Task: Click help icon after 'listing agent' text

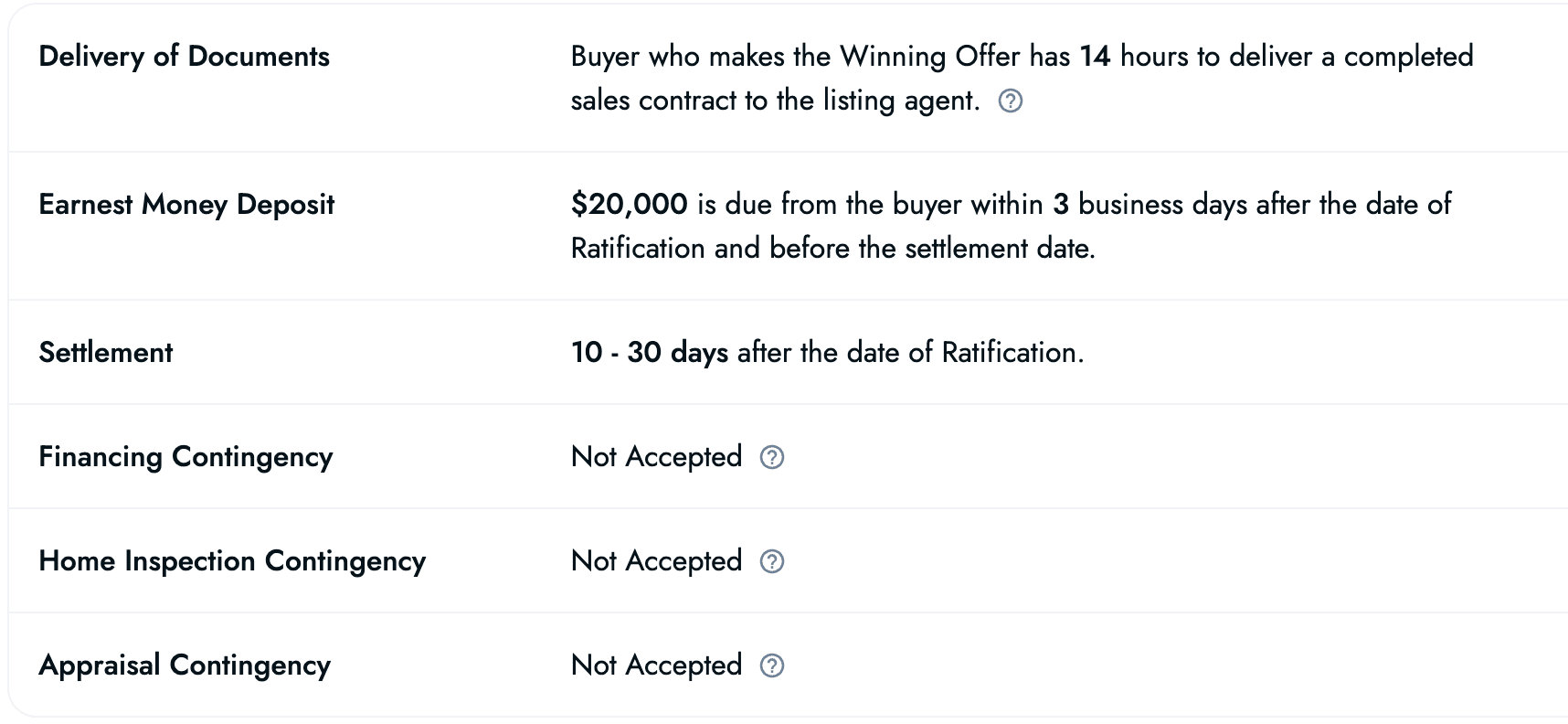Action: [x=1010, y=101]
